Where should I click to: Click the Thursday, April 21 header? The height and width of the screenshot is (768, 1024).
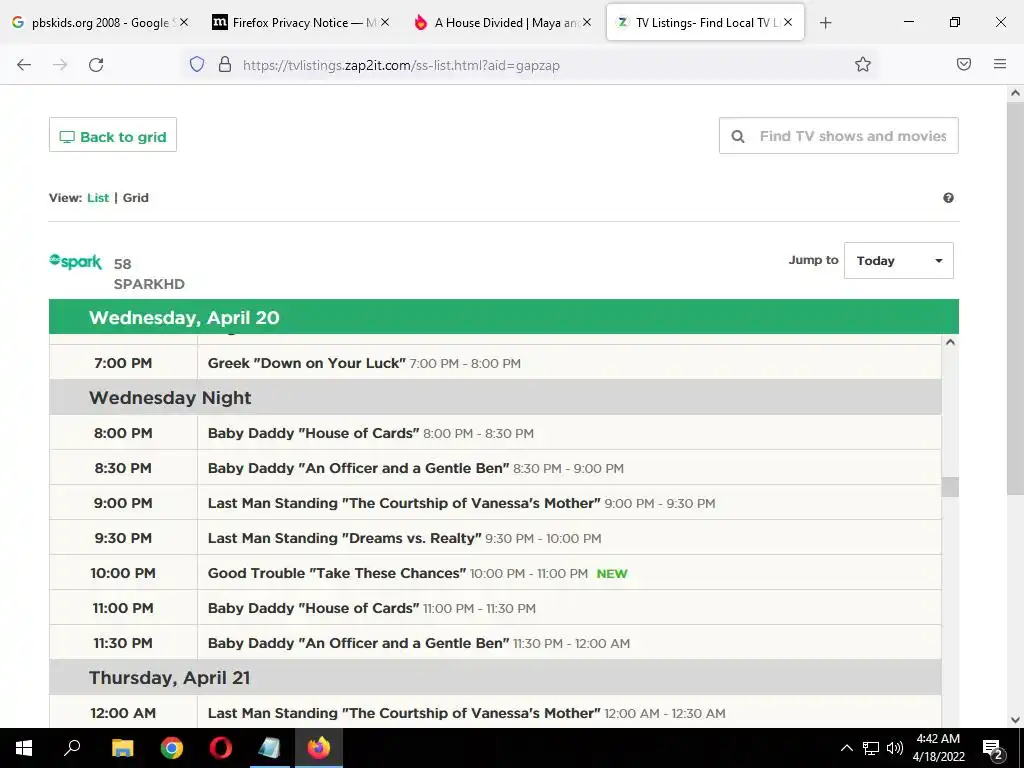(495, 678)
